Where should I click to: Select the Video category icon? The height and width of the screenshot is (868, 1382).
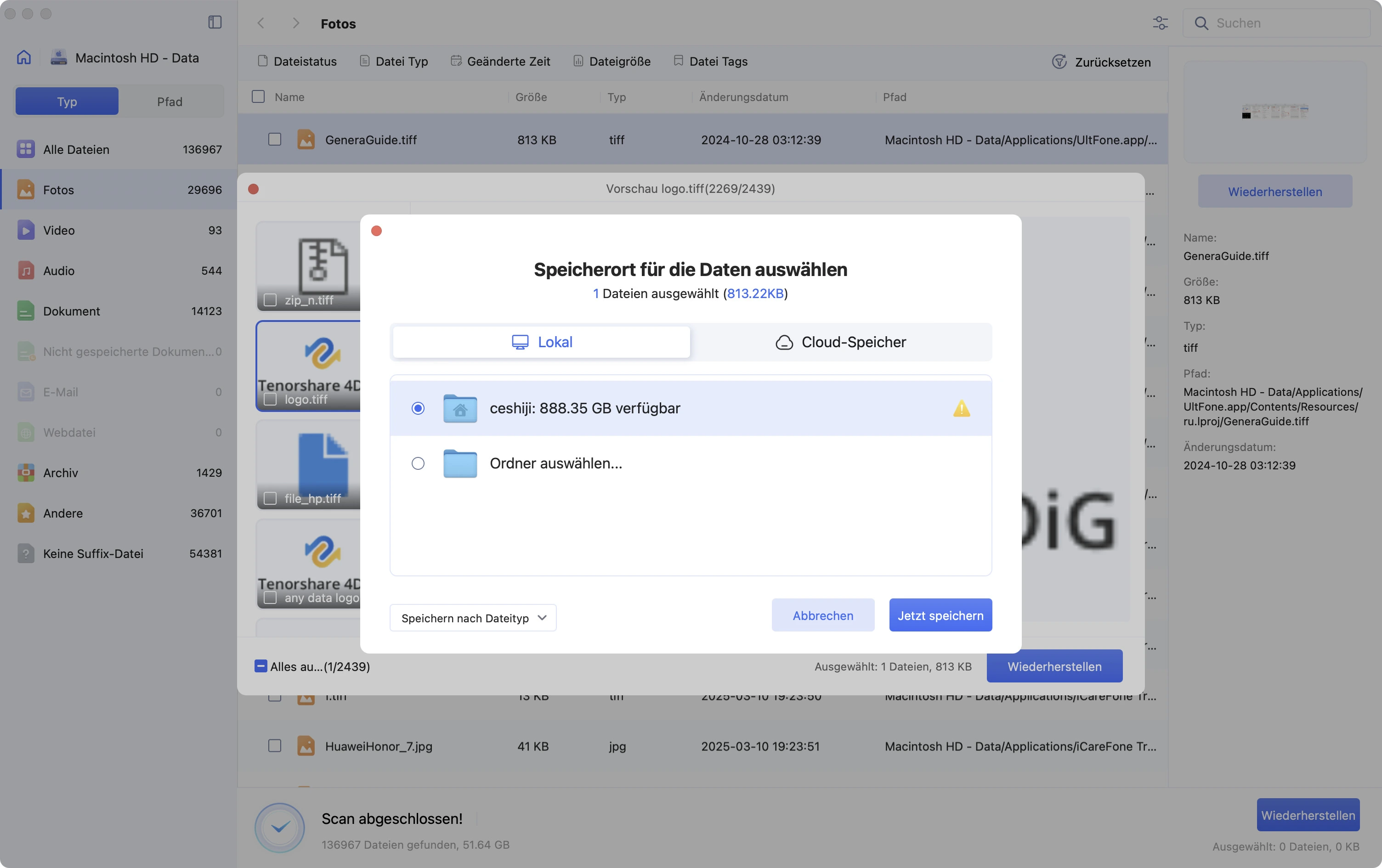click(x=25, y=230)
